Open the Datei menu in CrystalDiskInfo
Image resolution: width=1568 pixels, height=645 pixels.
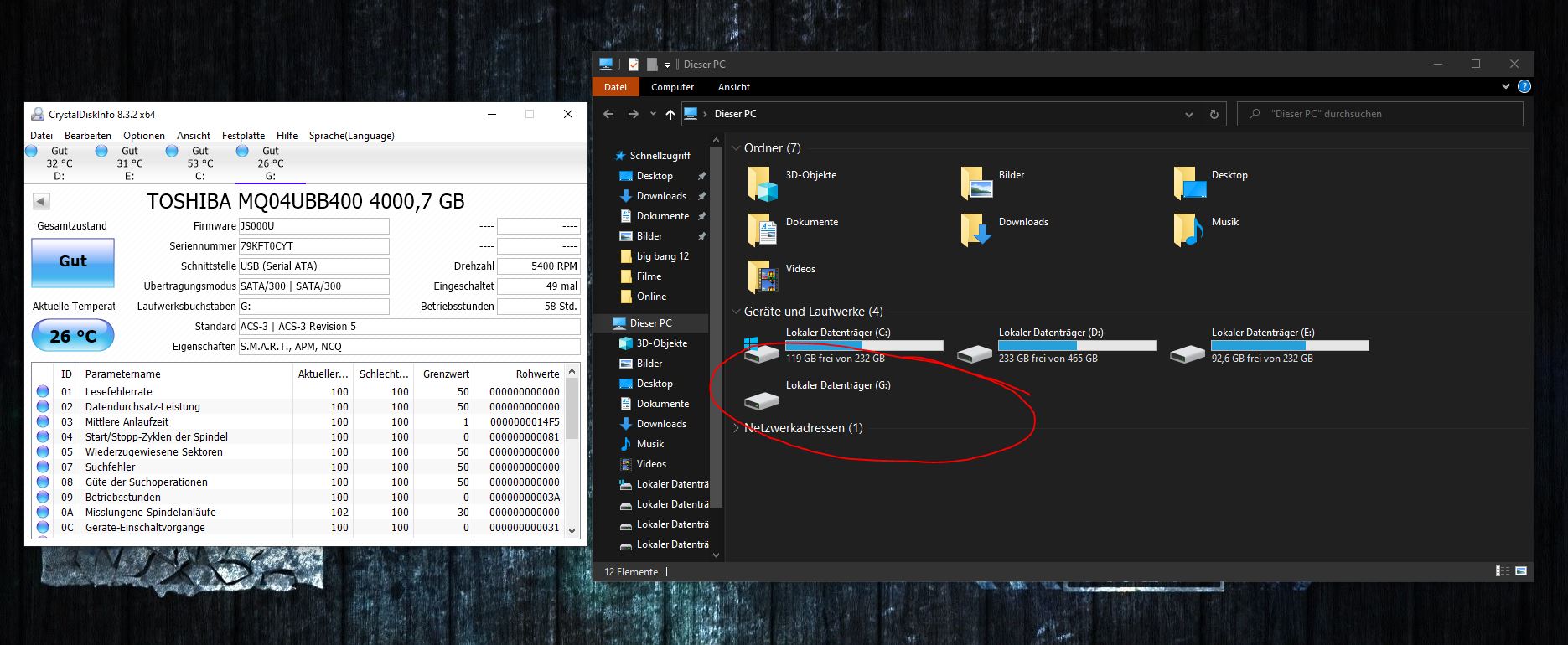pyautogui.click(x=41, y=136)
